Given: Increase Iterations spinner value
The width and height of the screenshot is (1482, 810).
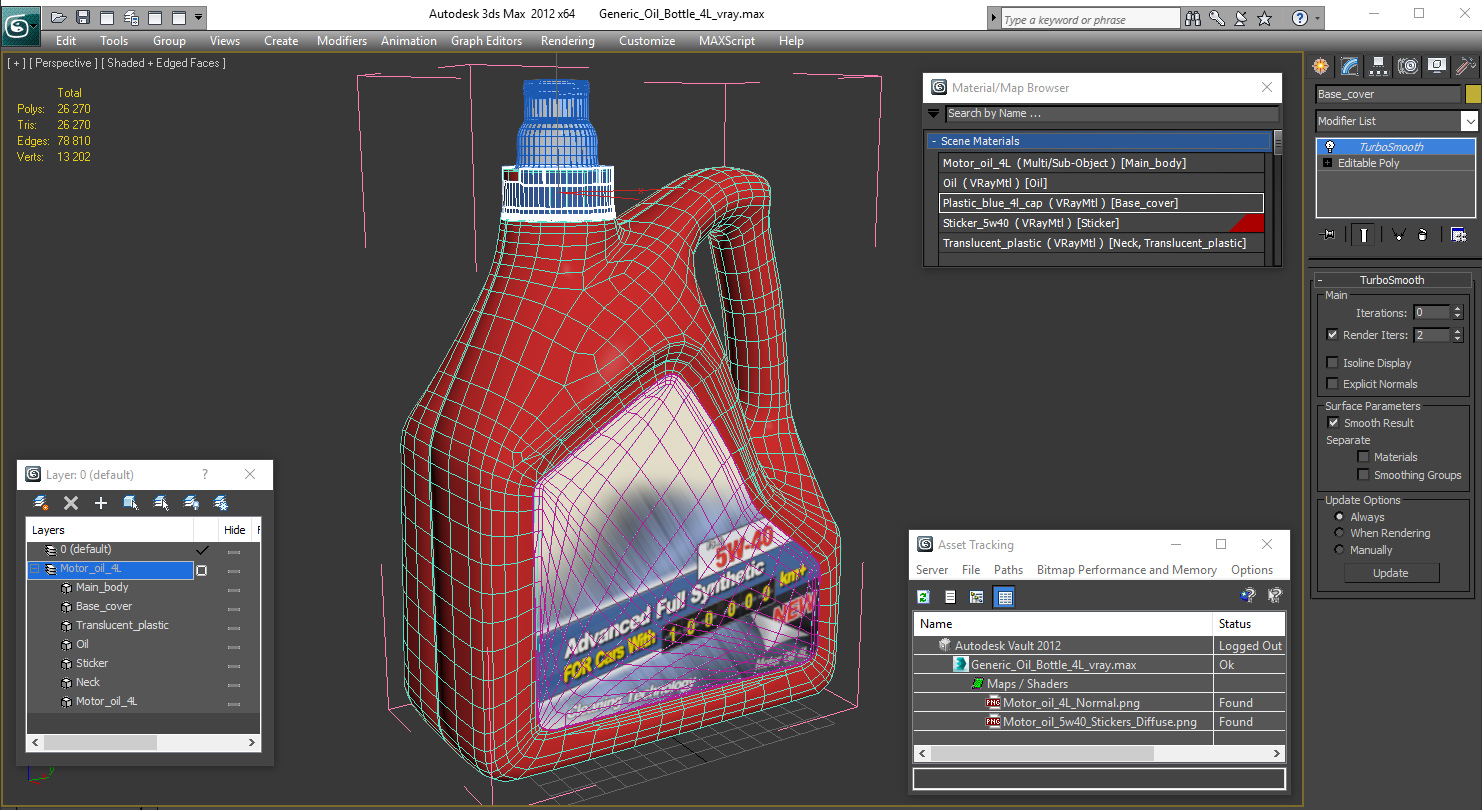Looking at the screenshot, I should point(1457,309).
